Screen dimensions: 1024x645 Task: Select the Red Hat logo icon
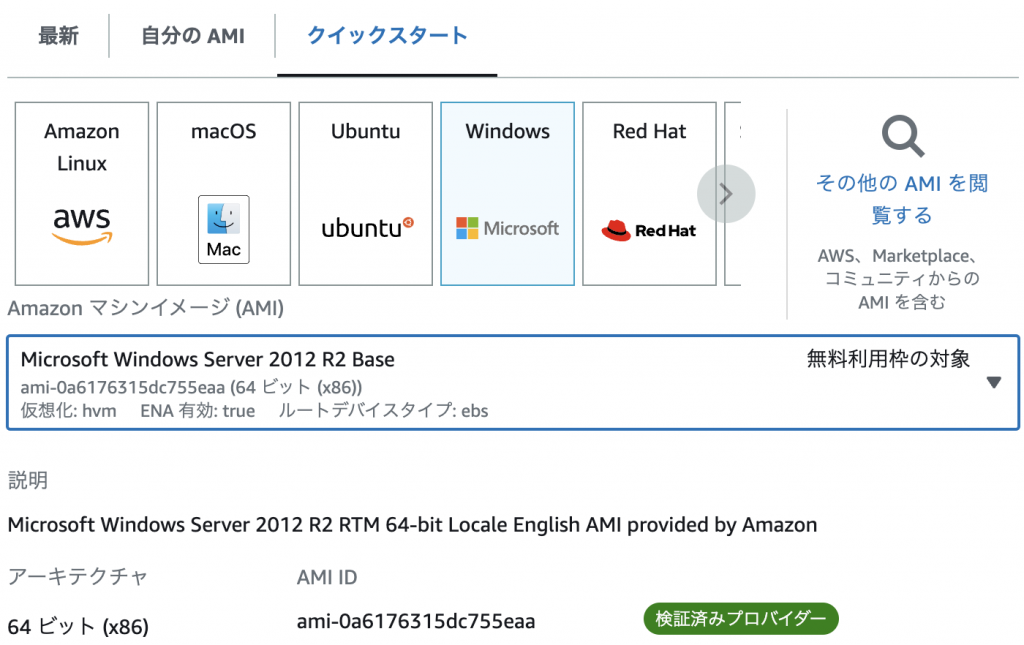[648, 230]
